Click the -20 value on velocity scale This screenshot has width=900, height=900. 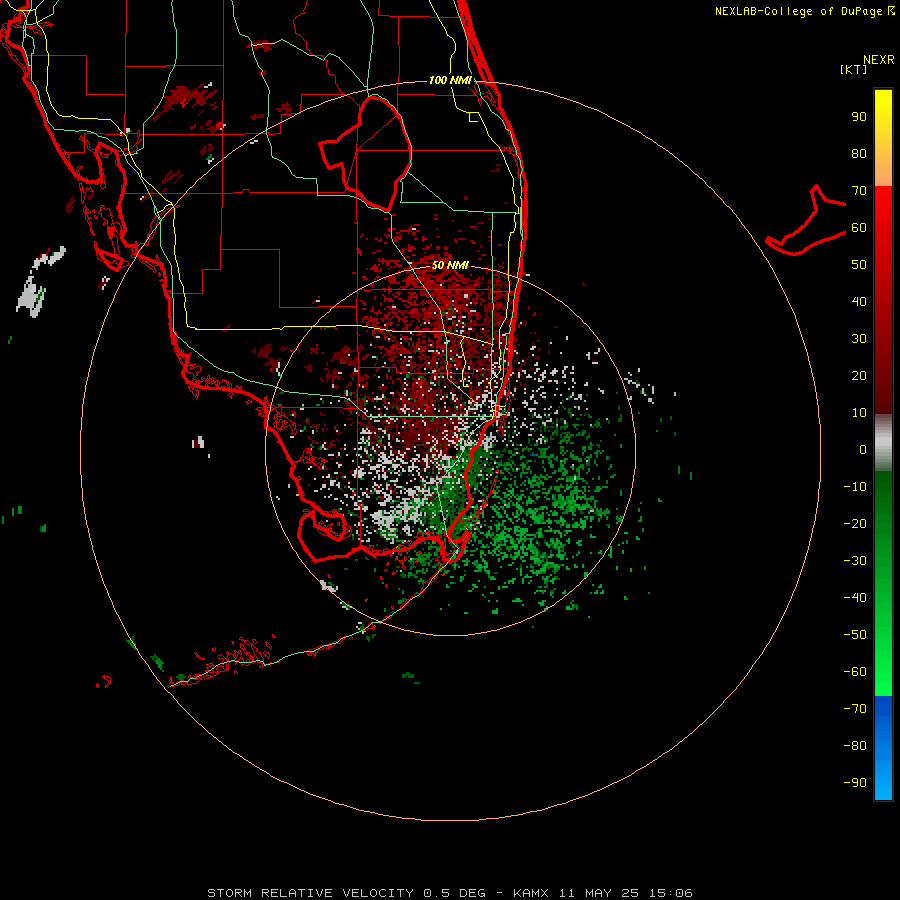(x=855, y=524)
